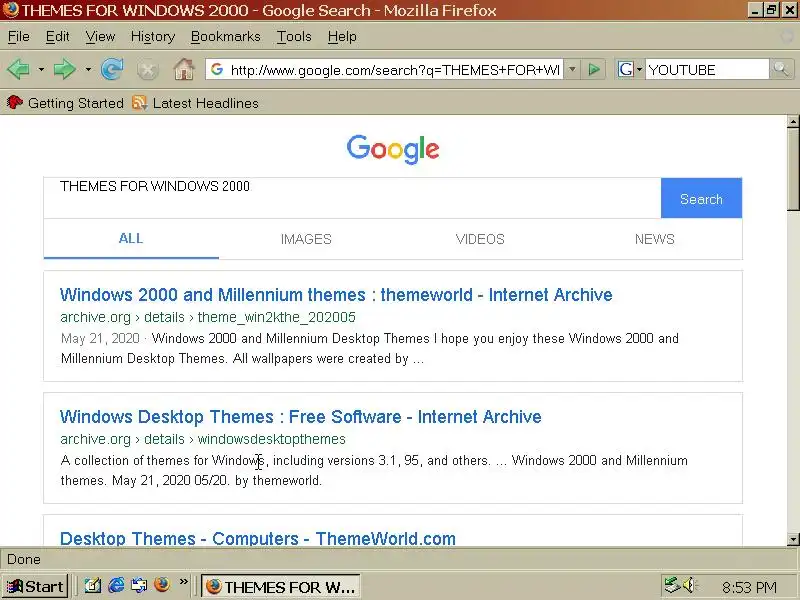Viewport: 800px width, 600px height.
Task: Click the Latest Headlines bookmark label
Action: (x=206, y=103)
